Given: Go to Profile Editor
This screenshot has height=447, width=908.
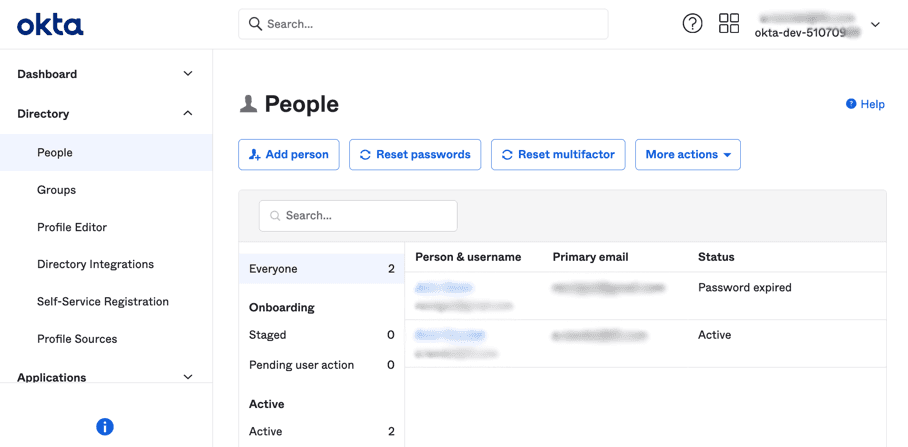Looking at the screenshot, I should 72,227.
